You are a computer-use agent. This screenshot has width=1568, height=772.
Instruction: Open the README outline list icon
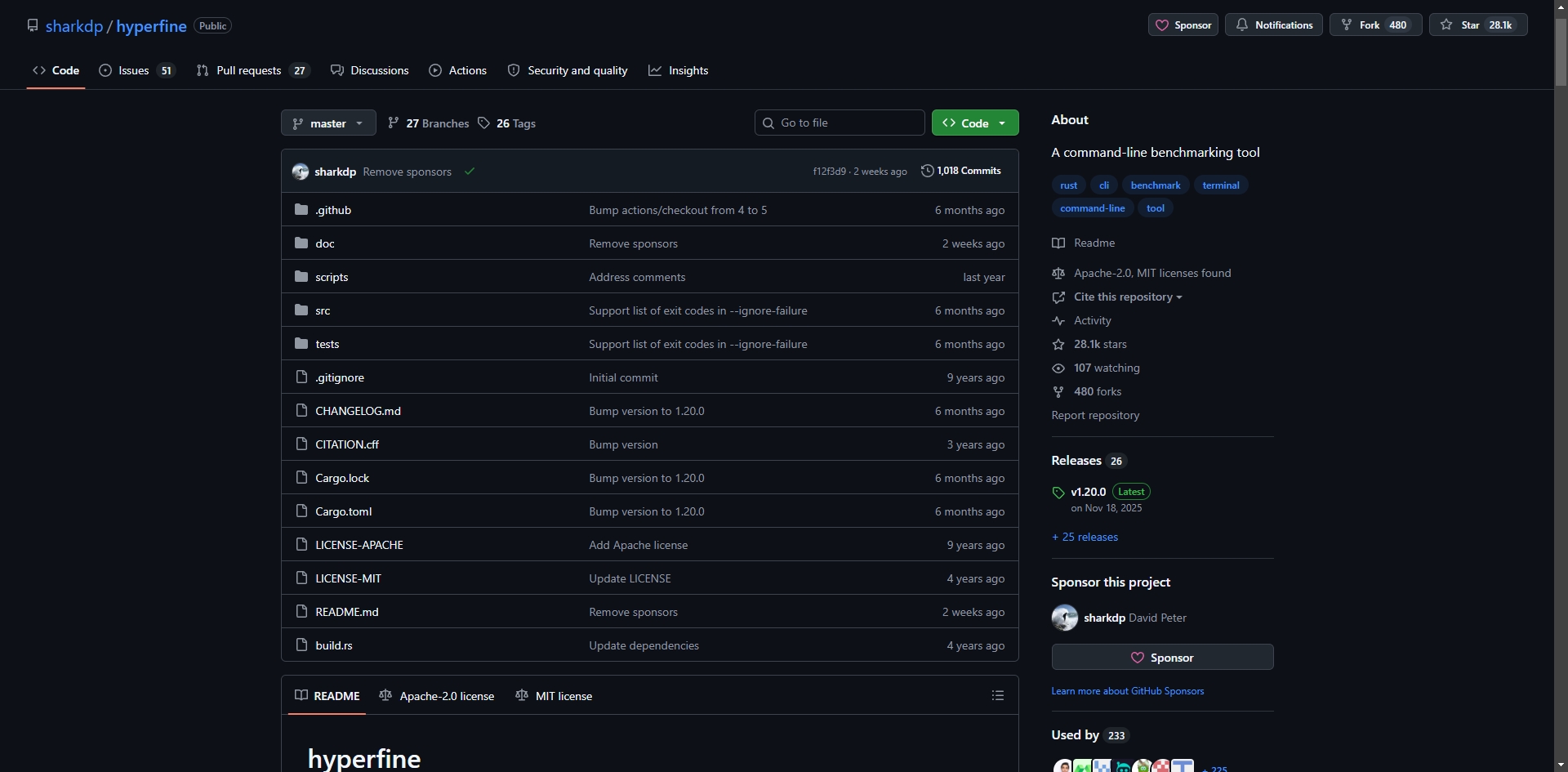pyautogui.click(x=998, y=696)
